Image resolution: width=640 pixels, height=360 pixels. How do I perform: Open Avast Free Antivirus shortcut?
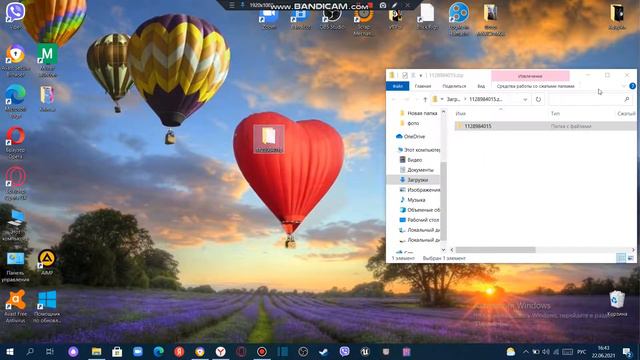[16, 306]
